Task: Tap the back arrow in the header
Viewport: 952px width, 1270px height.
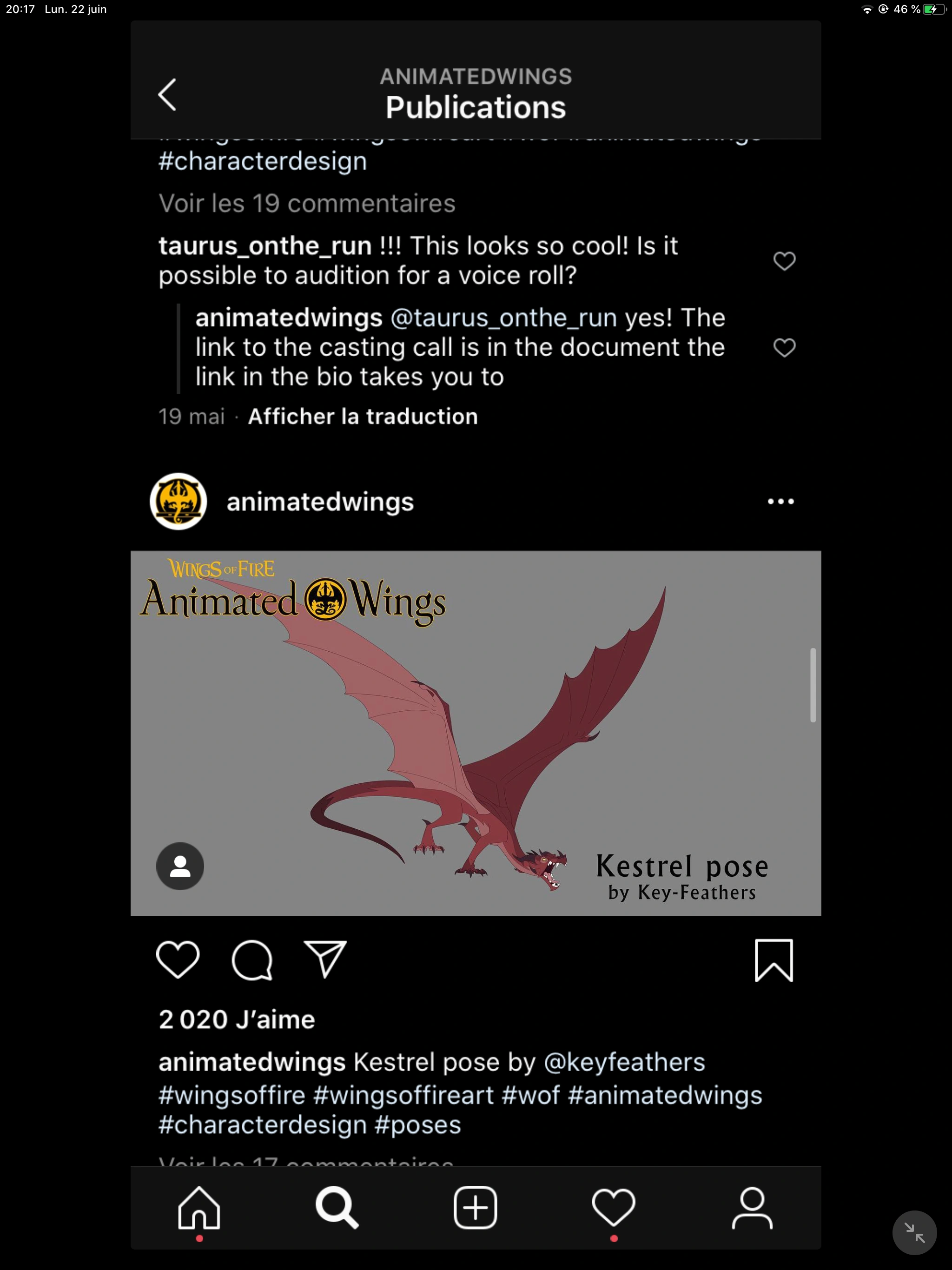Action: tap(167, 95)
